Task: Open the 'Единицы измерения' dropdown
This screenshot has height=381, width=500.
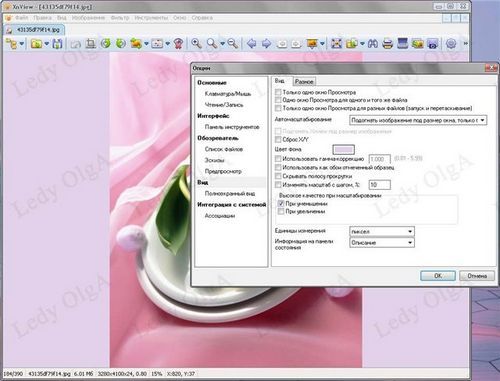Action: [x=382, y=231]
